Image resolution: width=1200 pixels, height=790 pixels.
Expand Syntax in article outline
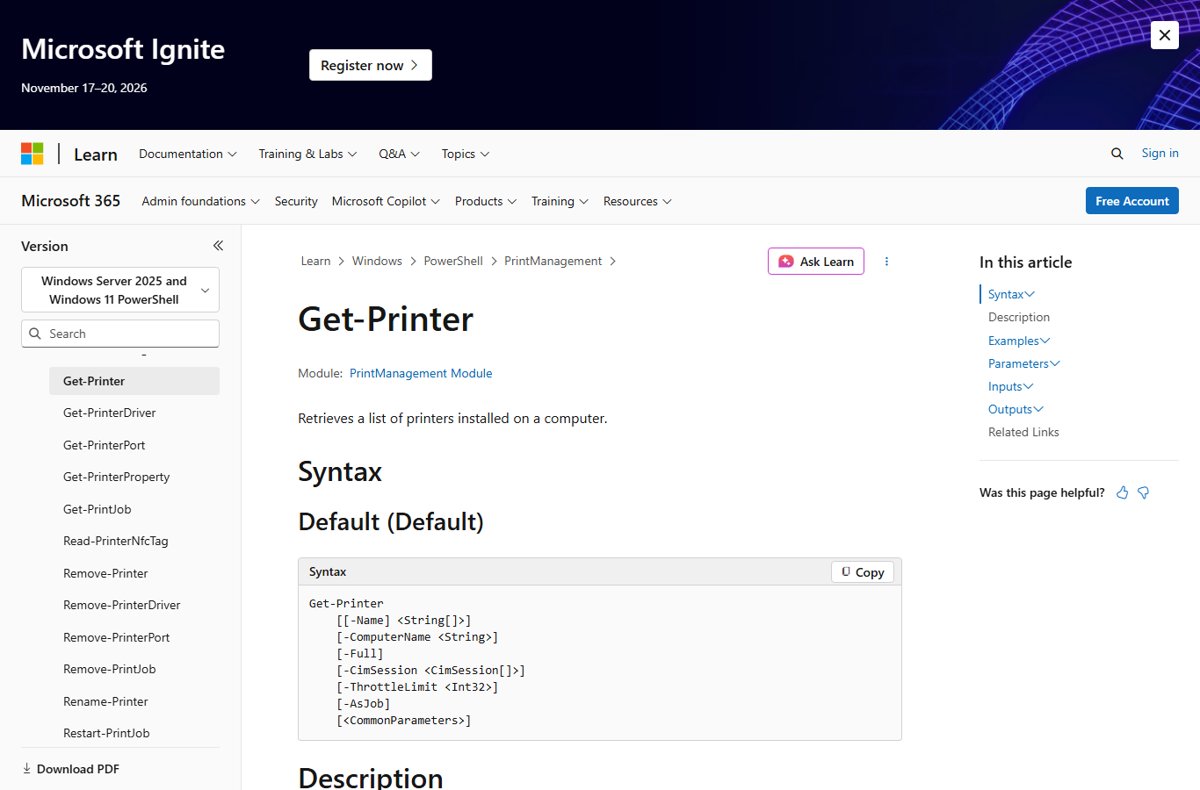point(1011,294)
